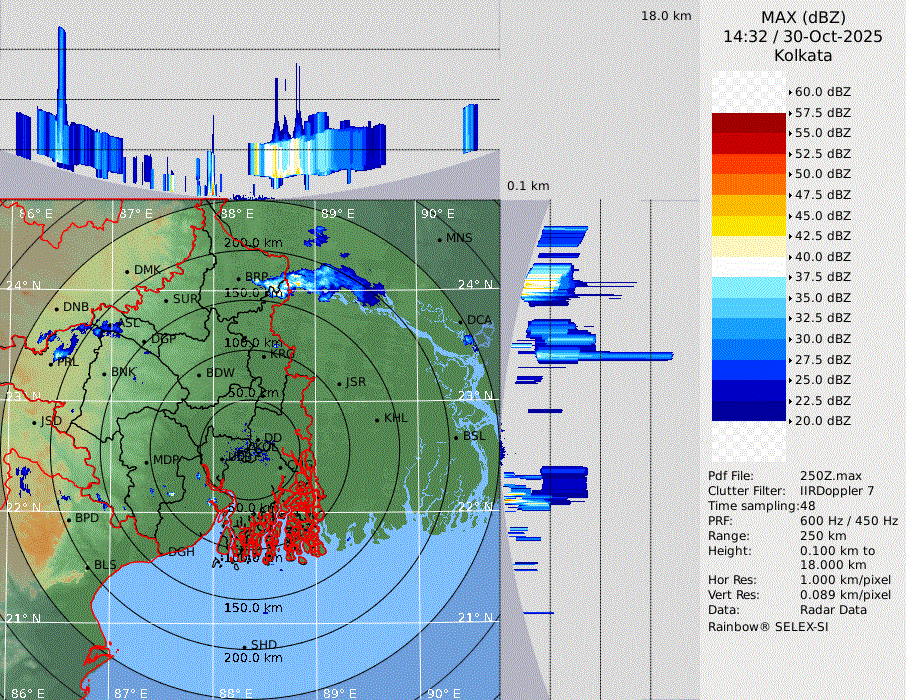
Task: Select the SHD station marker
Action: pyautogui.click(x=244, y=646)
